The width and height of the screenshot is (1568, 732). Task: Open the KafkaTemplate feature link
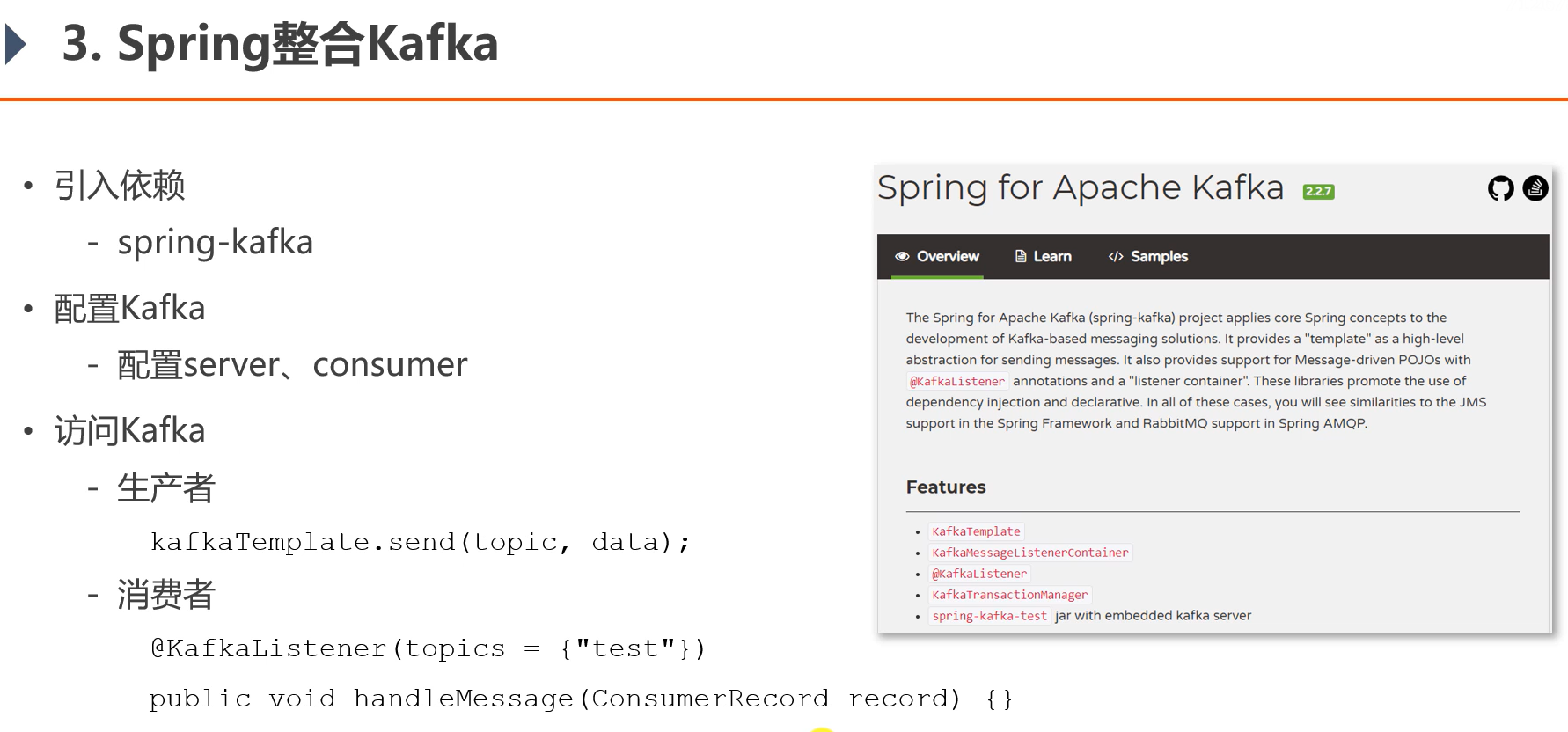tap(976, 531)
